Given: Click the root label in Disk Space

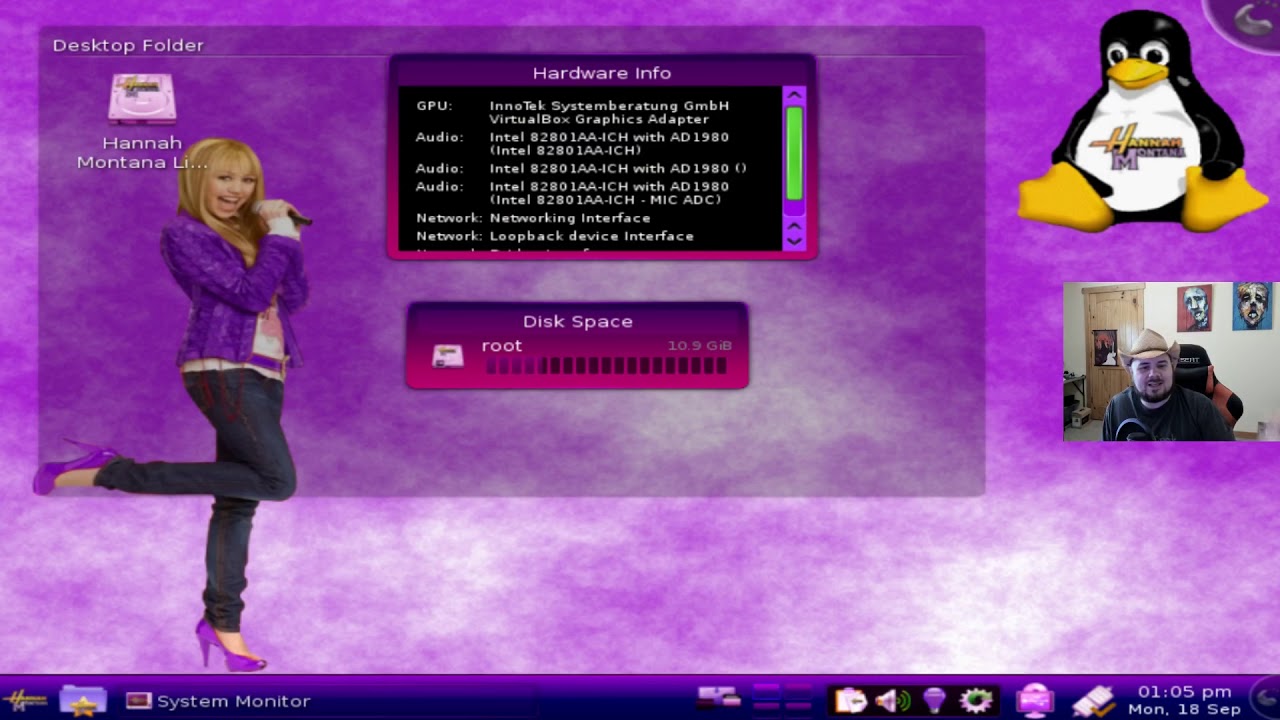Looking at the screenshot, I should 501,345.
